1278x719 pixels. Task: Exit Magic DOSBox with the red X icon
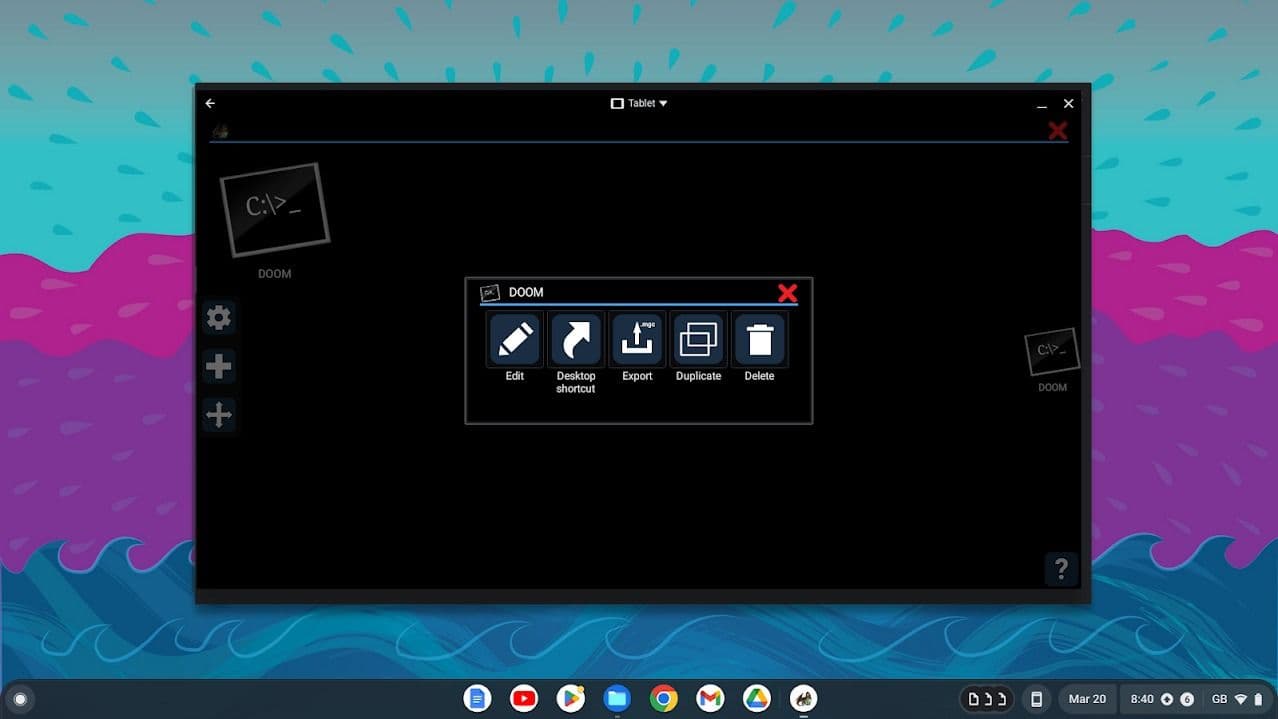click(1057, 131)
